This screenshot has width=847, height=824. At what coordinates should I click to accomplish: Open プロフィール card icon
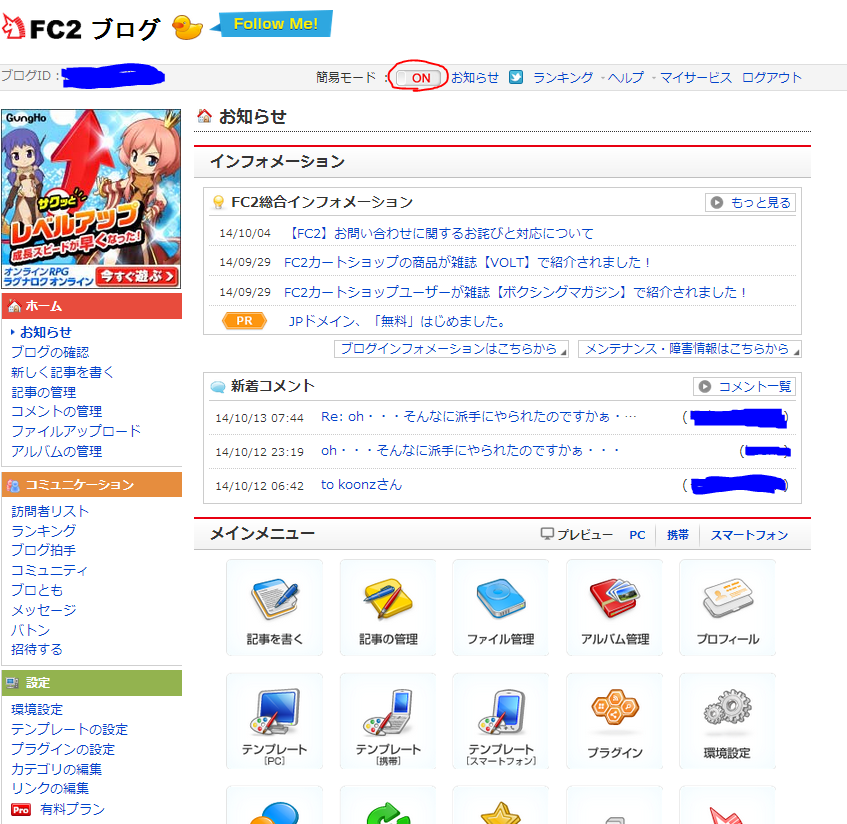click(x=728, y=607)
